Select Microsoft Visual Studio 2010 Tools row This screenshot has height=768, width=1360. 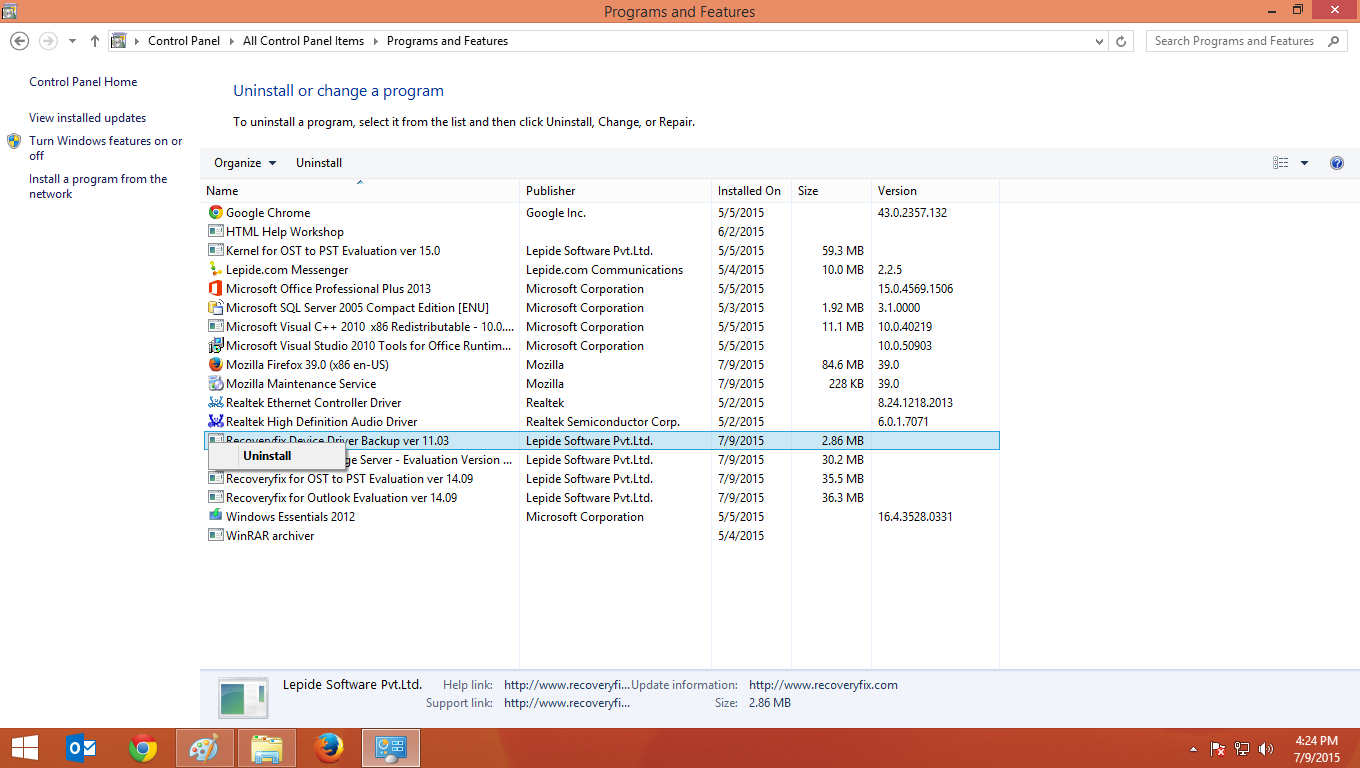click(601, 346)
